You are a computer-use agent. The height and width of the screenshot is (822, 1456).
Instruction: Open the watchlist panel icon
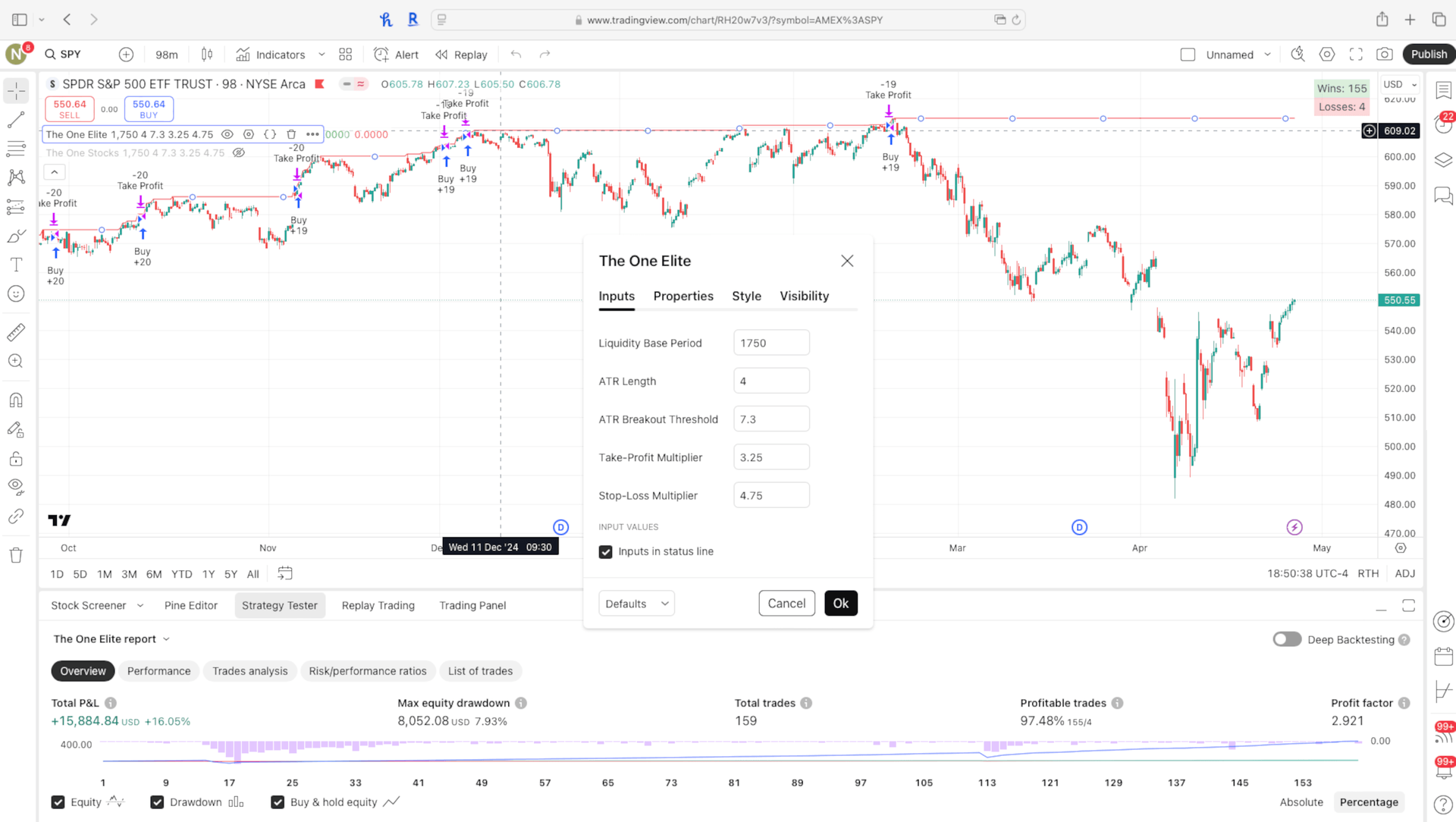[x=1444, y=90]
